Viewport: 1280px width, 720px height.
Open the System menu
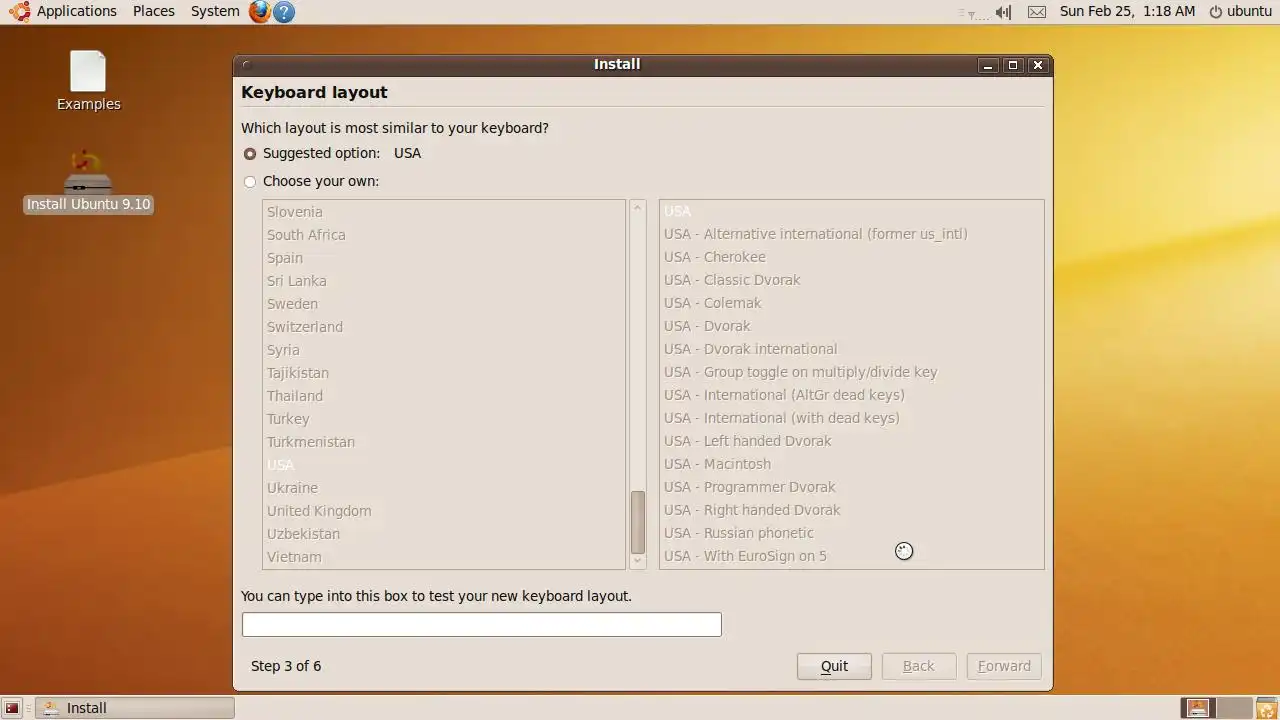(x=215, y=12)
